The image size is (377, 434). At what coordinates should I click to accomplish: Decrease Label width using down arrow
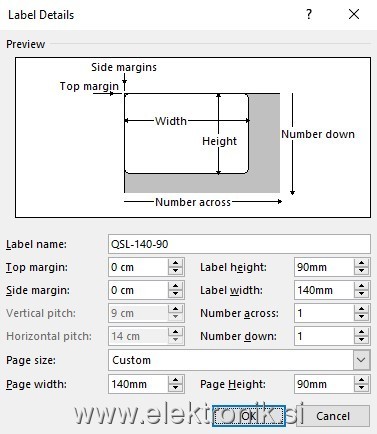pyautogui.click(x=361, y=294)
